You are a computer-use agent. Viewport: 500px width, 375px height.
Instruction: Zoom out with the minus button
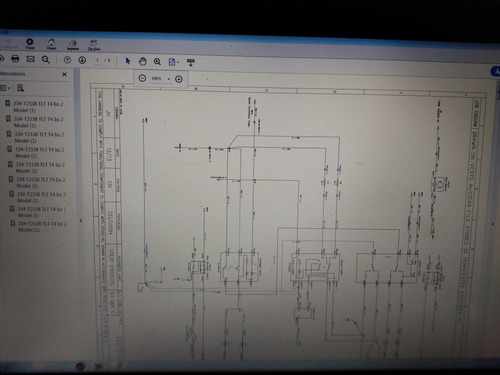pos(142,78)
